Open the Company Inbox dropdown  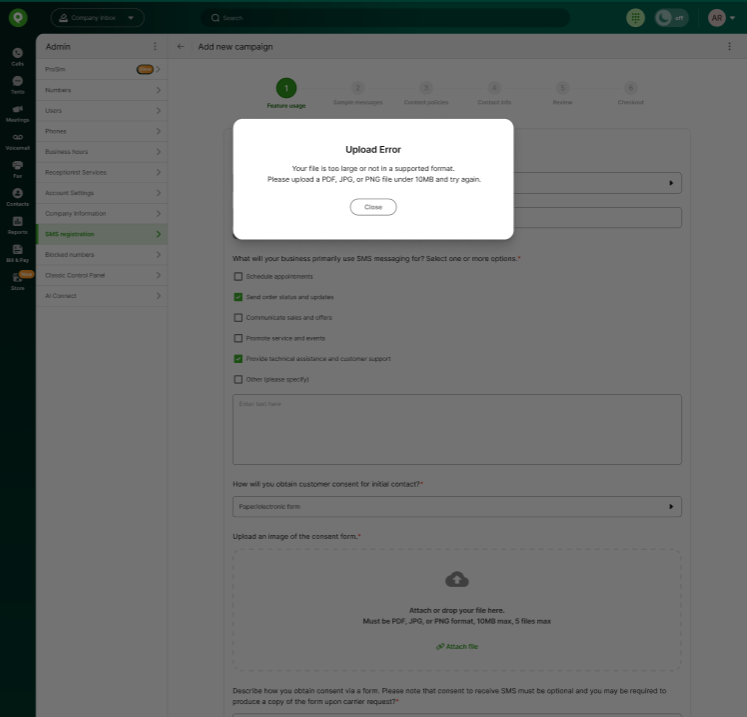tap(97, 18)
